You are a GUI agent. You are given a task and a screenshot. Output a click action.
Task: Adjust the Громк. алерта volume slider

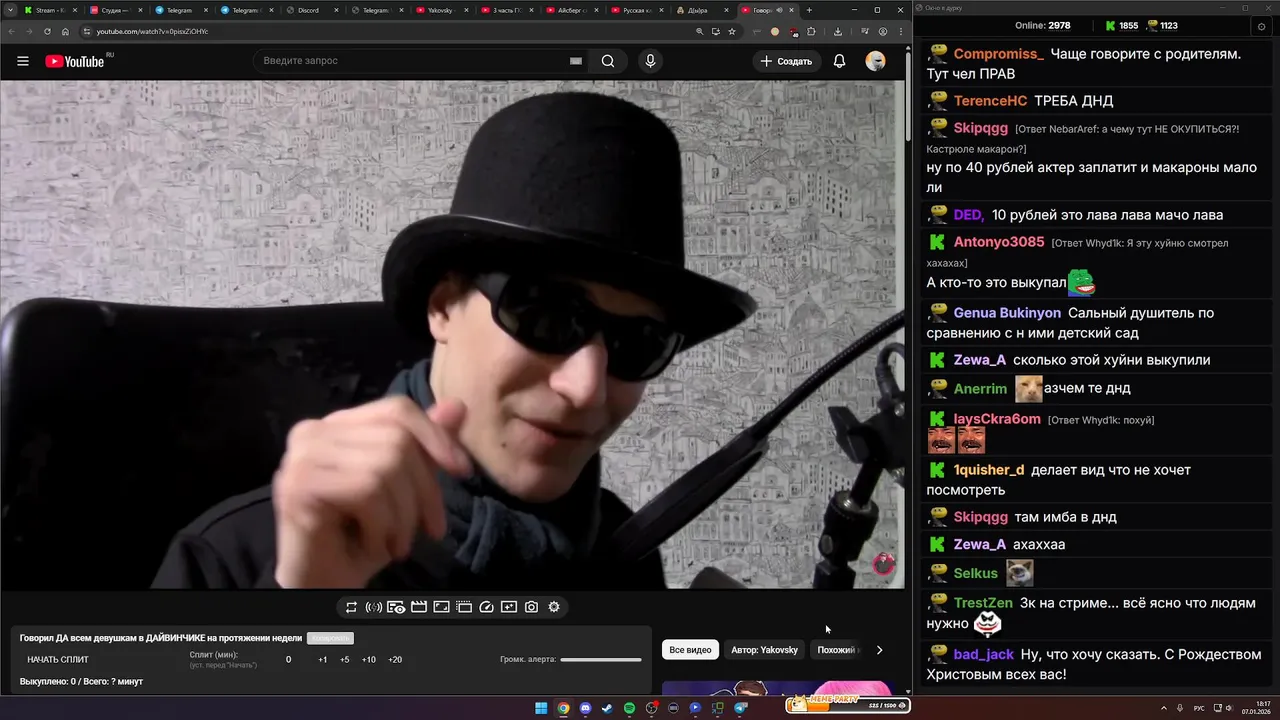(601, 660)
